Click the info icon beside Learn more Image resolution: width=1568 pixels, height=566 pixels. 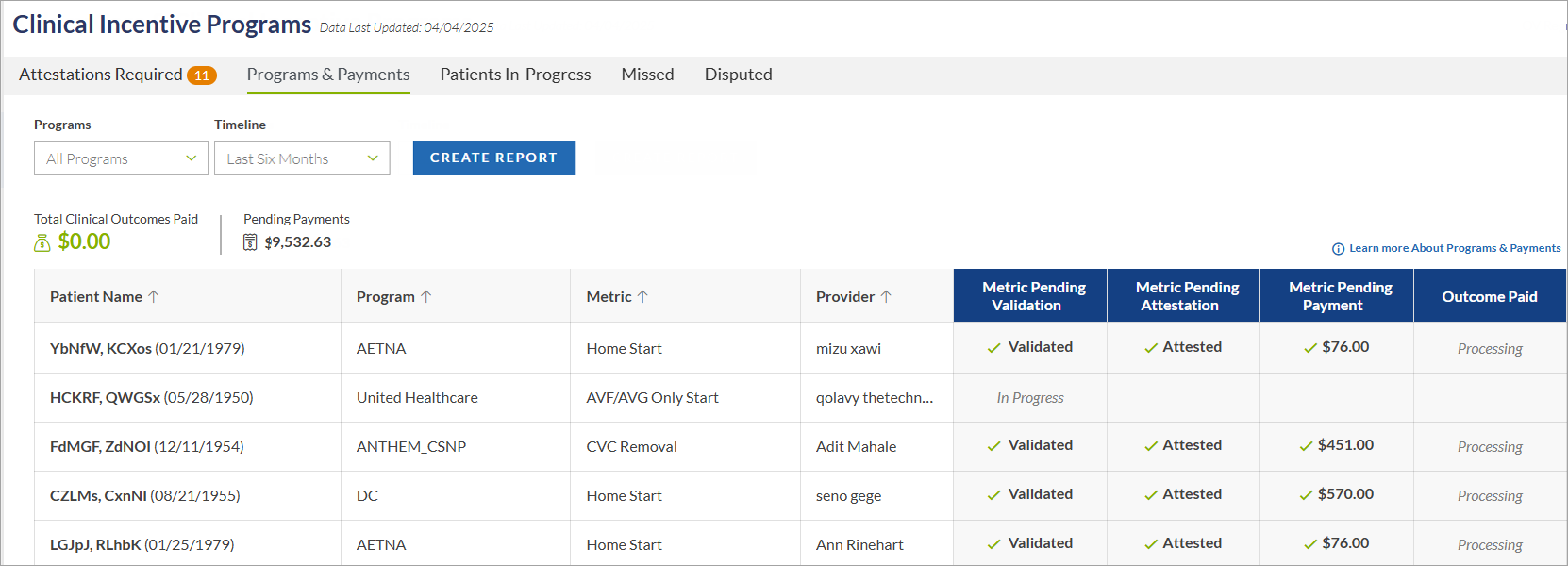point(1338,249)
